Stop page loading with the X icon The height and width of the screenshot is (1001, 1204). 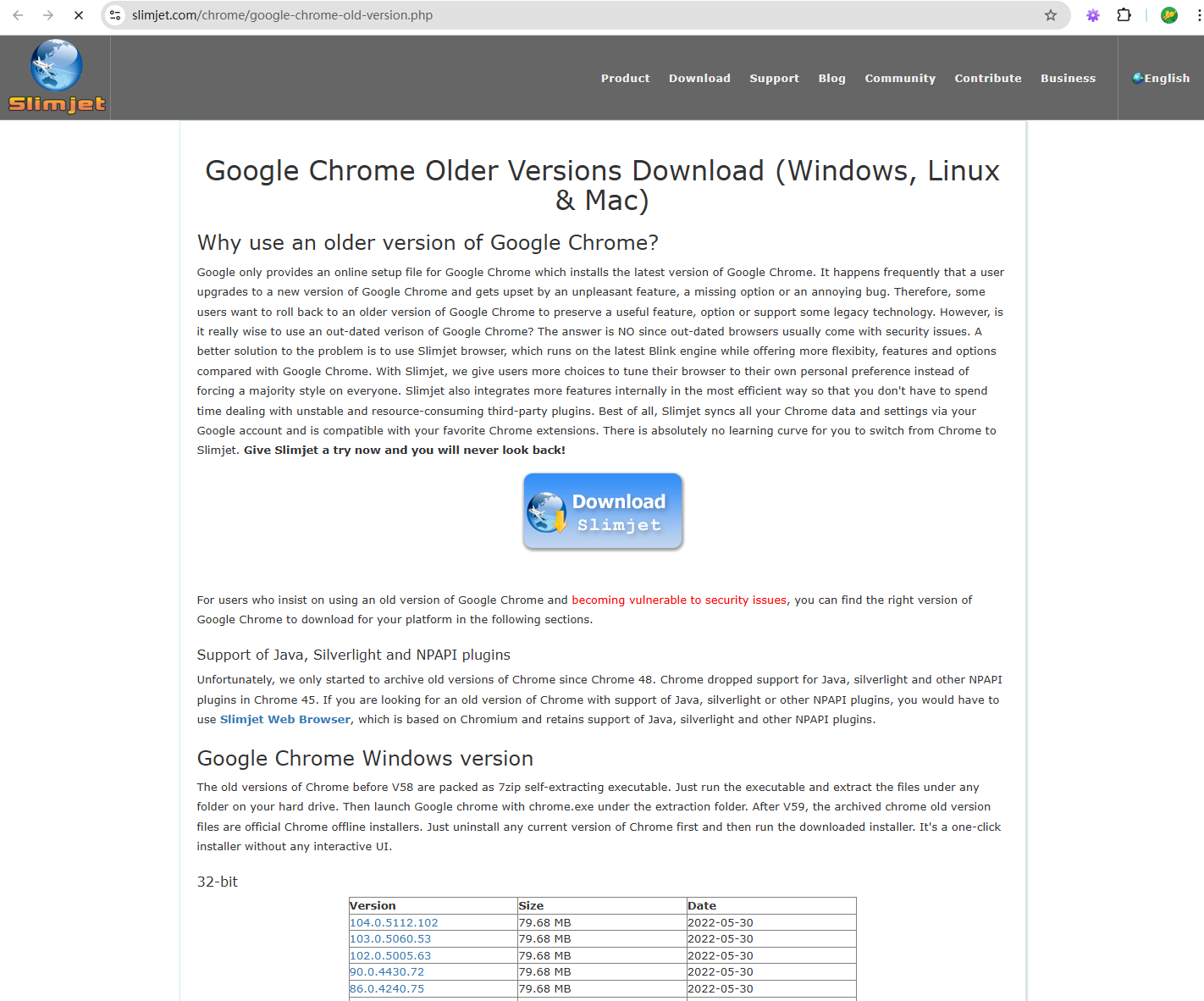79,15
